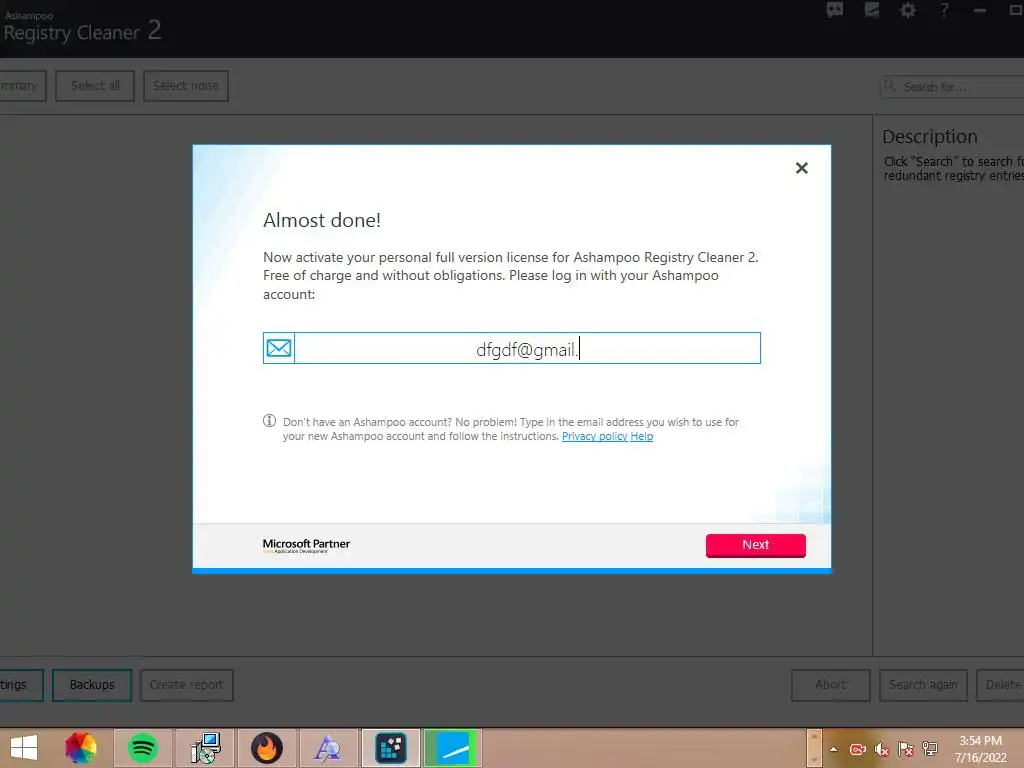The image size is (1024, 768).
Task: Click Search again button
Action: [923, 685]
